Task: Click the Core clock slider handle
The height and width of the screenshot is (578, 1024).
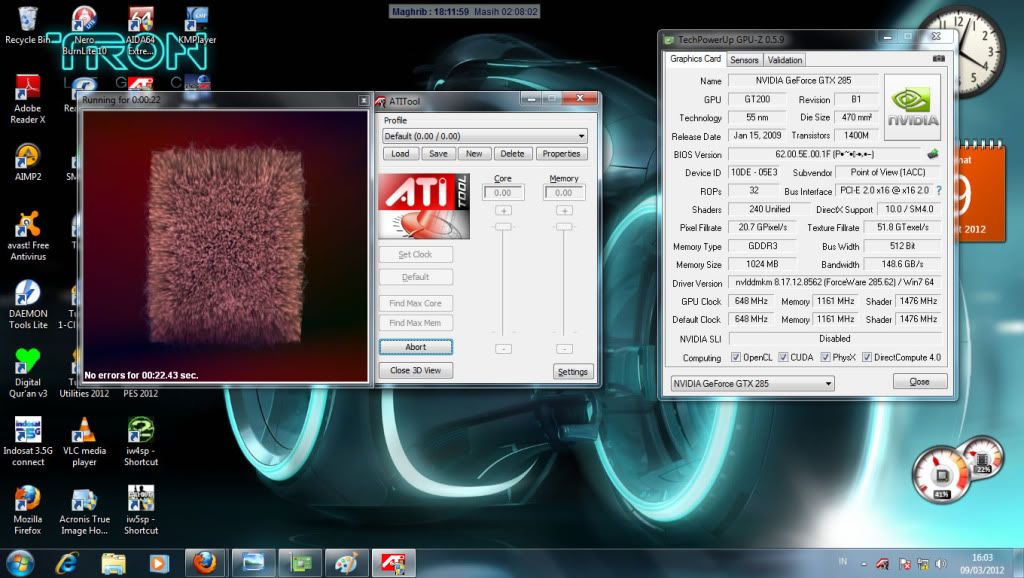Action: [503, 227]
